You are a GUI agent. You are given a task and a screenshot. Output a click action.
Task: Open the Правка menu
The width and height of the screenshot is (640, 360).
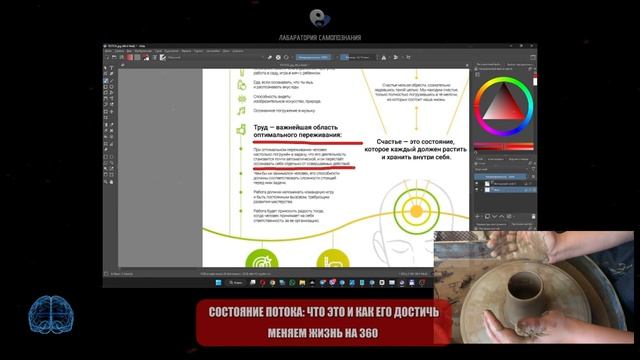click(x=119, y=51)
